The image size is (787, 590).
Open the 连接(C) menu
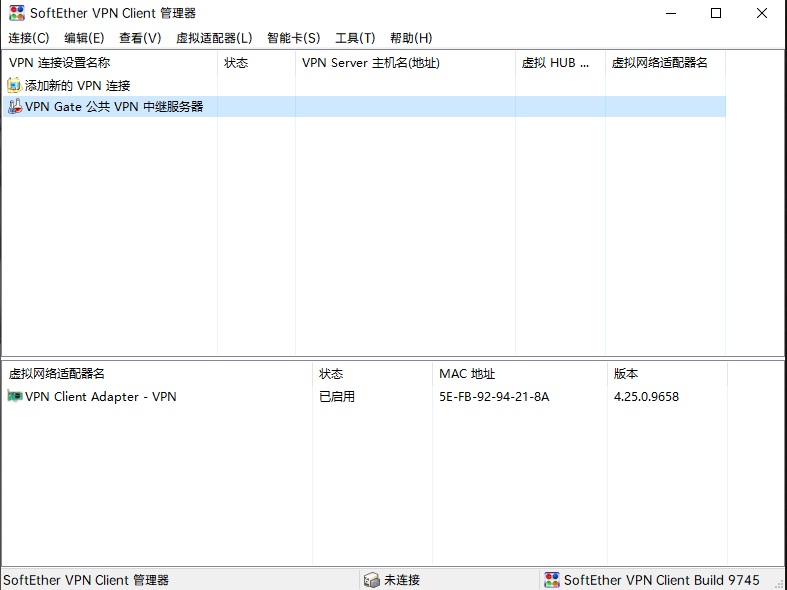(29, 38)
